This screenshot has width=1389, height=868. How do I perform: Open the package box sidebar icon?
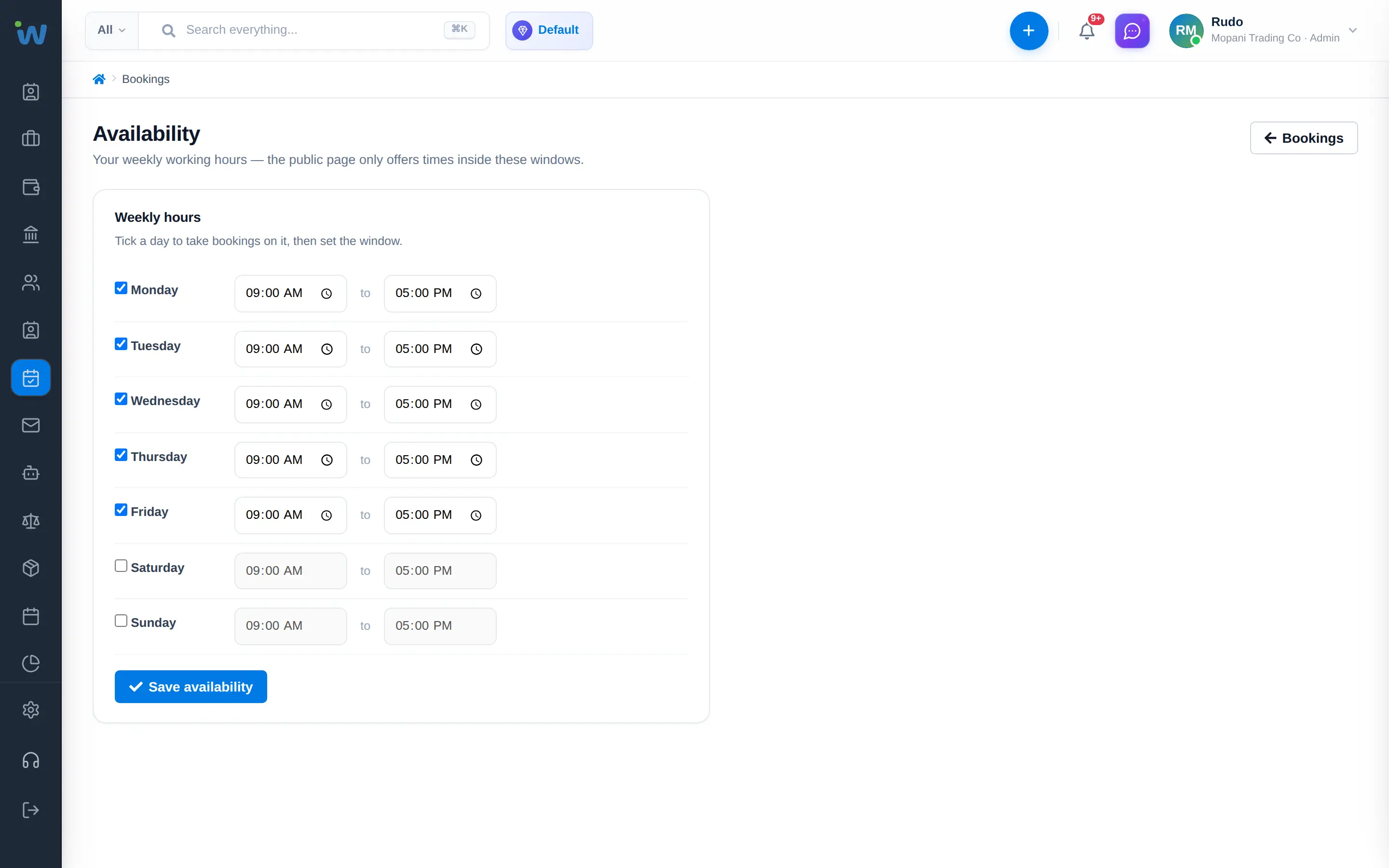tap(31, 569)
